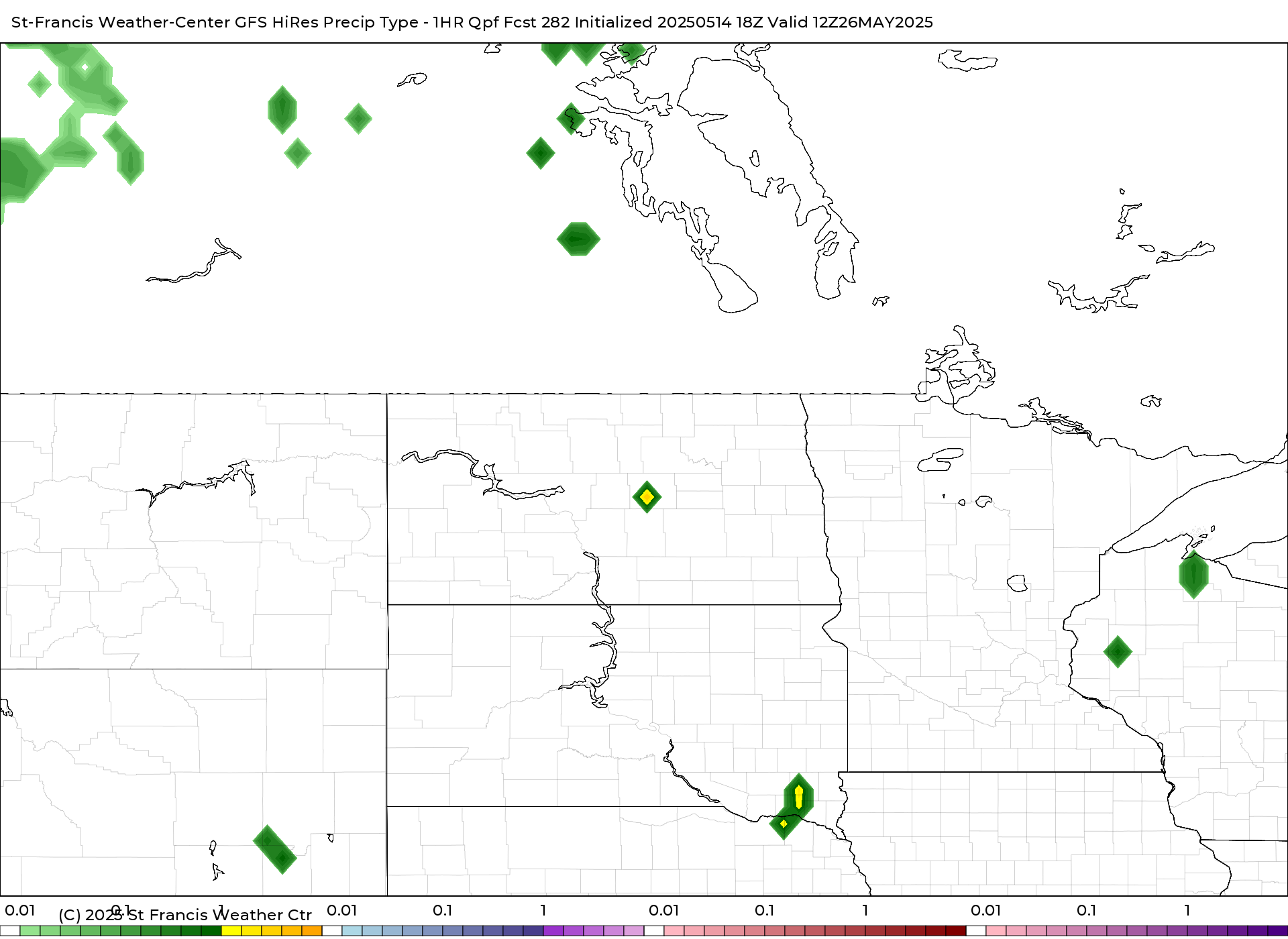Click the tall yellow-cored cell in southeast South Dakota
This screenshot has width=1288, height=939.
(798, 796)
